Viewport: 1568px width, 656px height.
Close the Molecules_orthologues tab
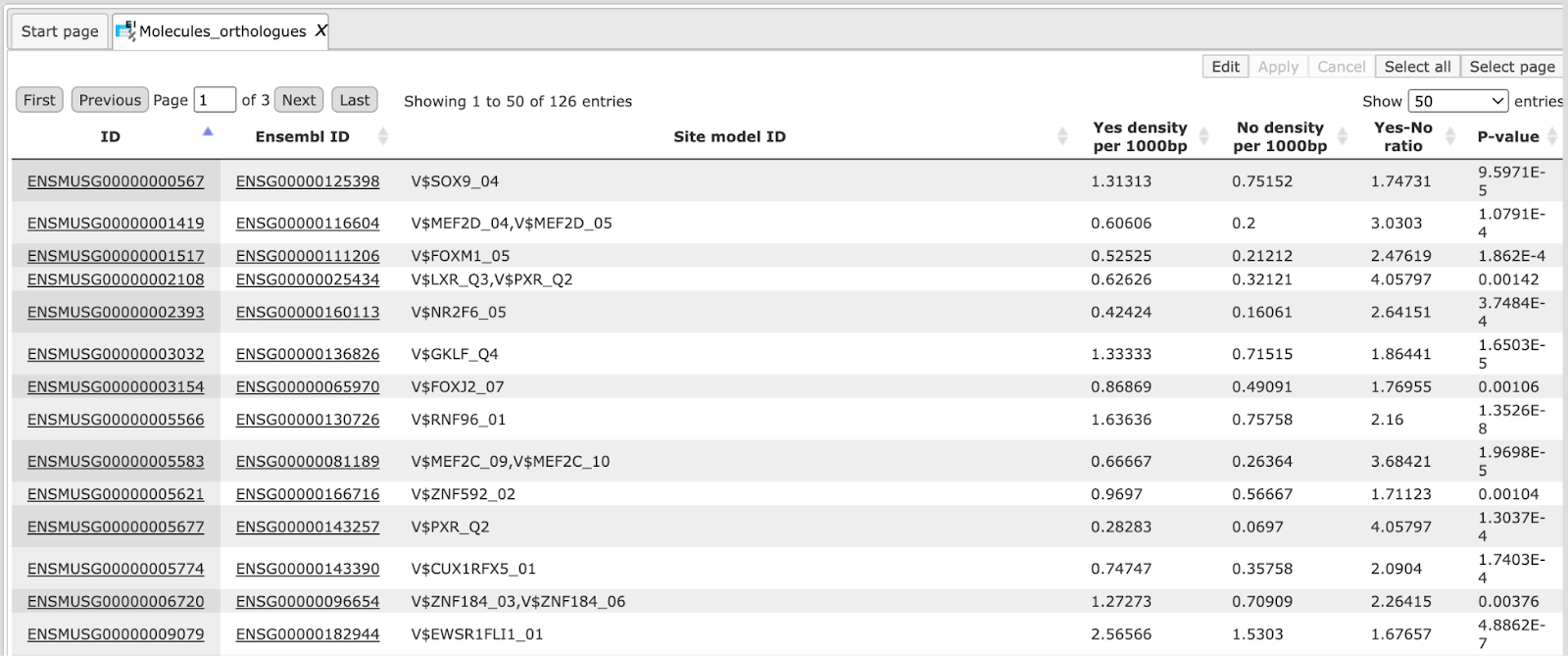click(320, 30)
